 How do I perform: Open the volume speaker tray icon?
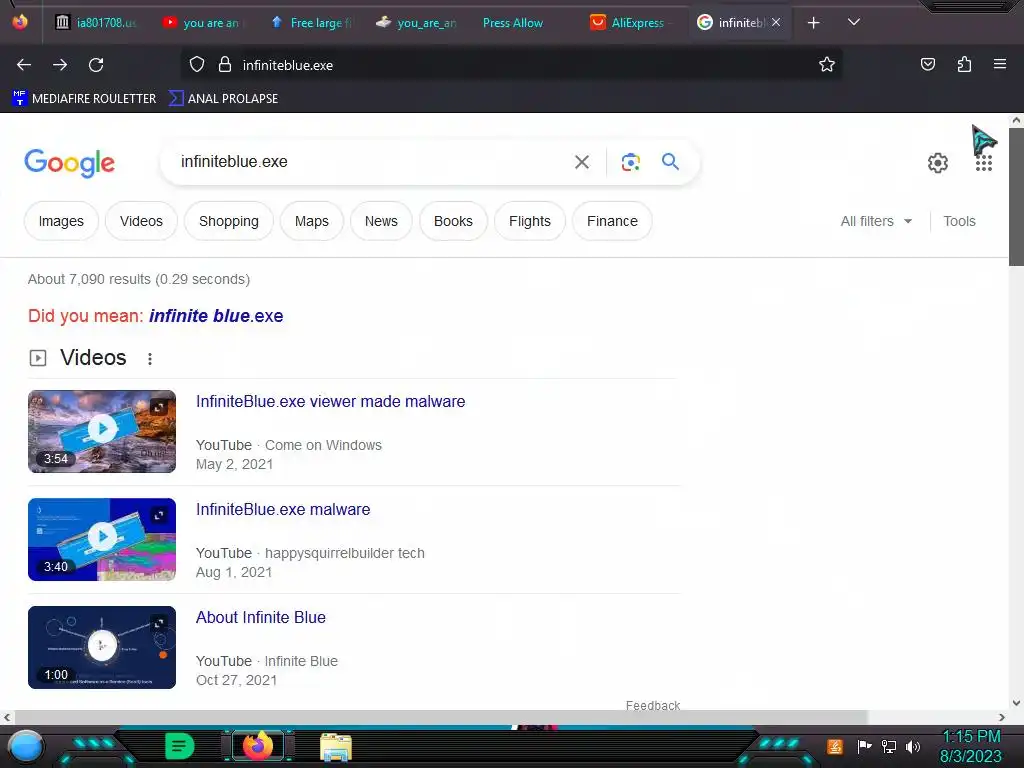[913, 746]
